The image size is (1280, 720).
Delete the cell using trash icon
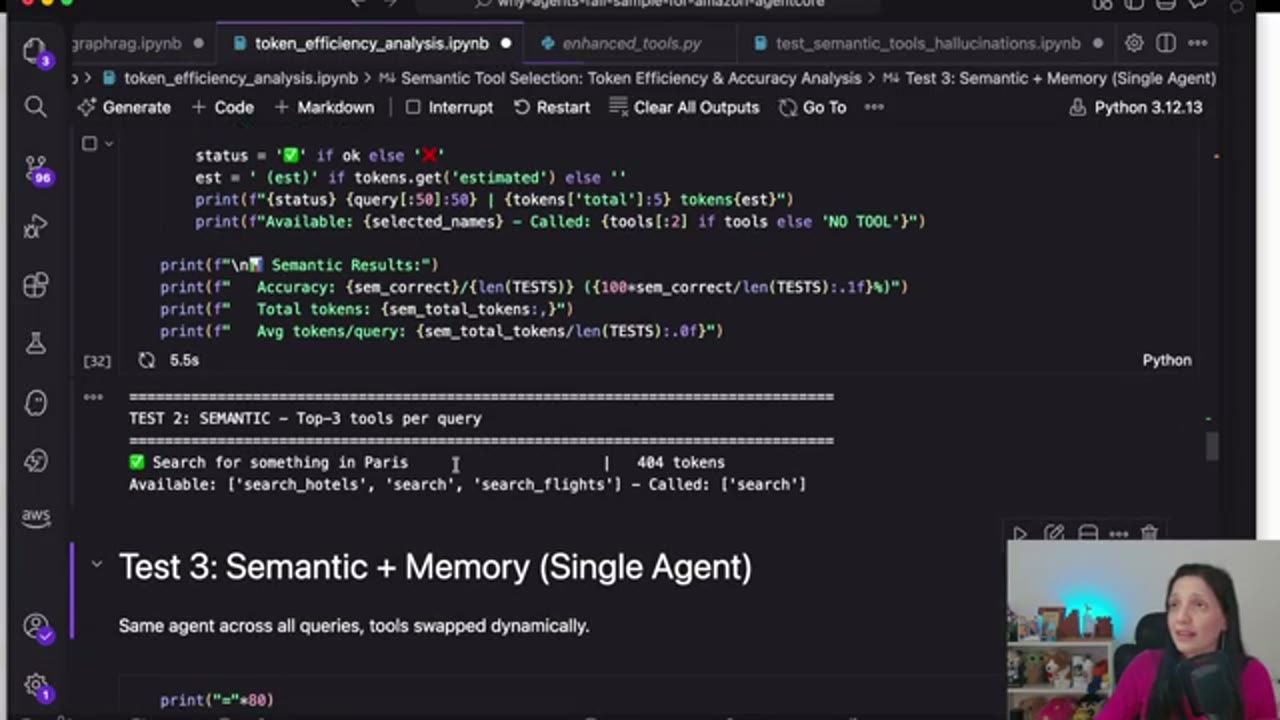click(1149, 534)
